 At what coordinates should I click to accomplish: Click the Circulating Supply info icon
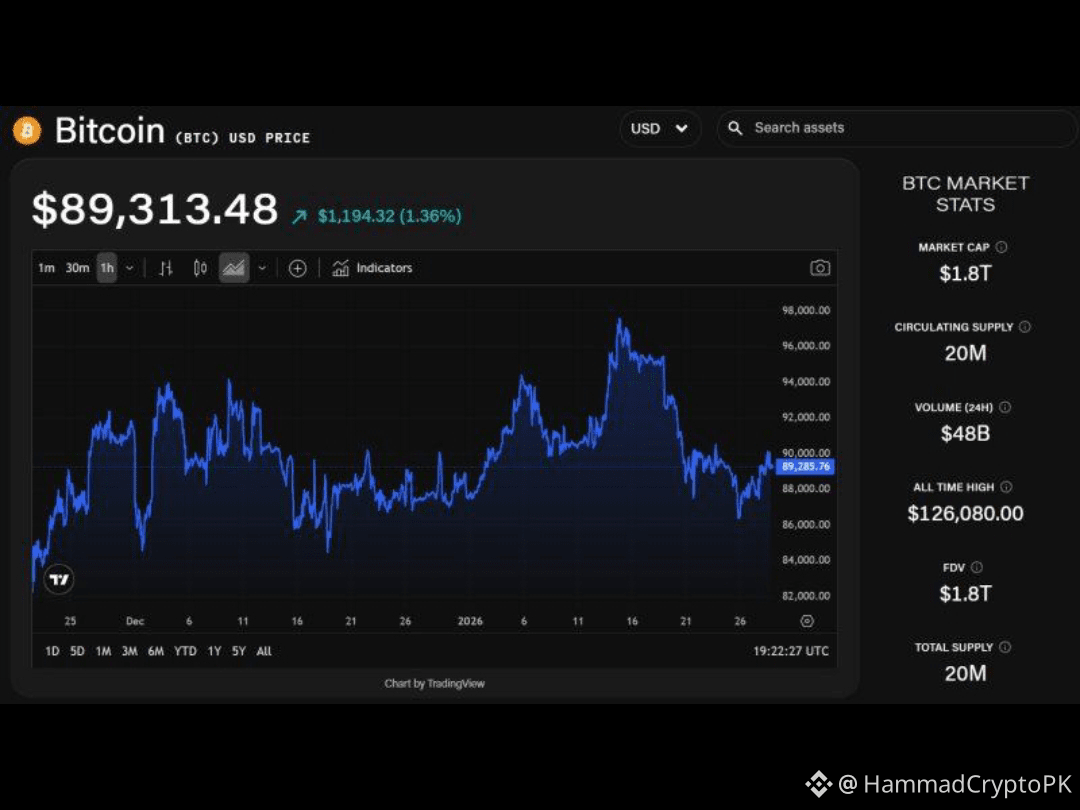click(1025, 326)
